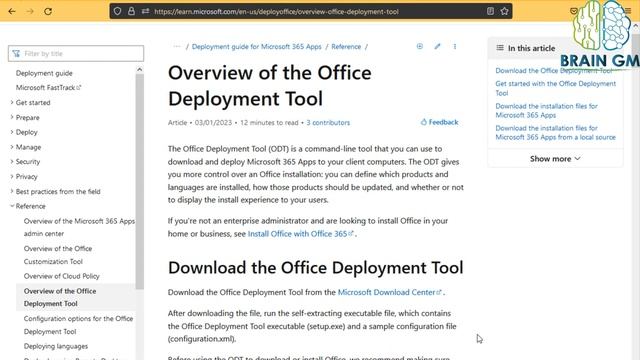Open the vertical three-dot more actions menu
Screen dimensions: 640x360
click(455, 47)
